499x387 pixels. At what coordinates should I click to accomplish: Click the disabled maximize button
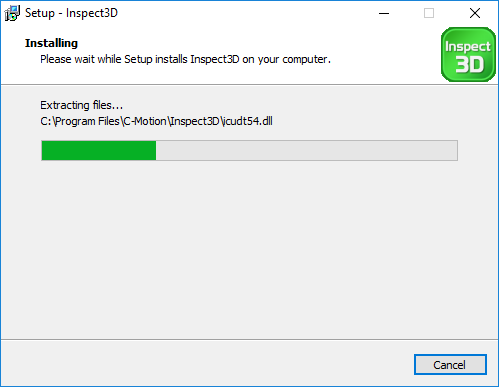pos(429,13)
